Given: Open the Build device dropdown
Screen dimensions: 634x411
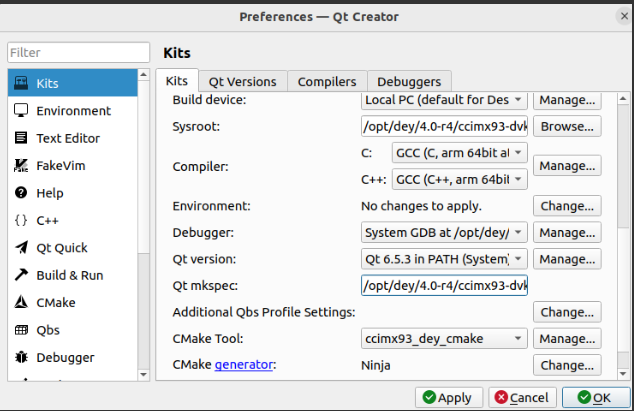Looking at the screenshot, I should (x=444, y=100).
